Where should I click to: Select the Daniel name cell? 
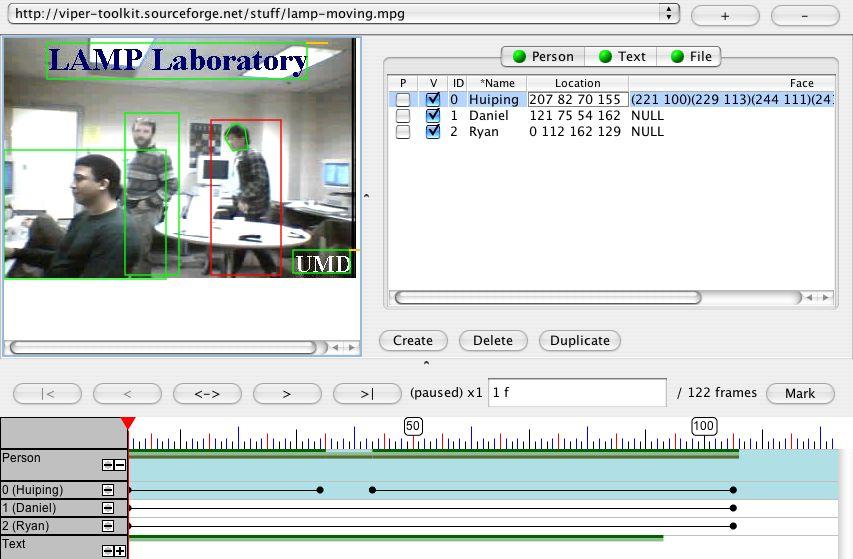tap(497, 115)
